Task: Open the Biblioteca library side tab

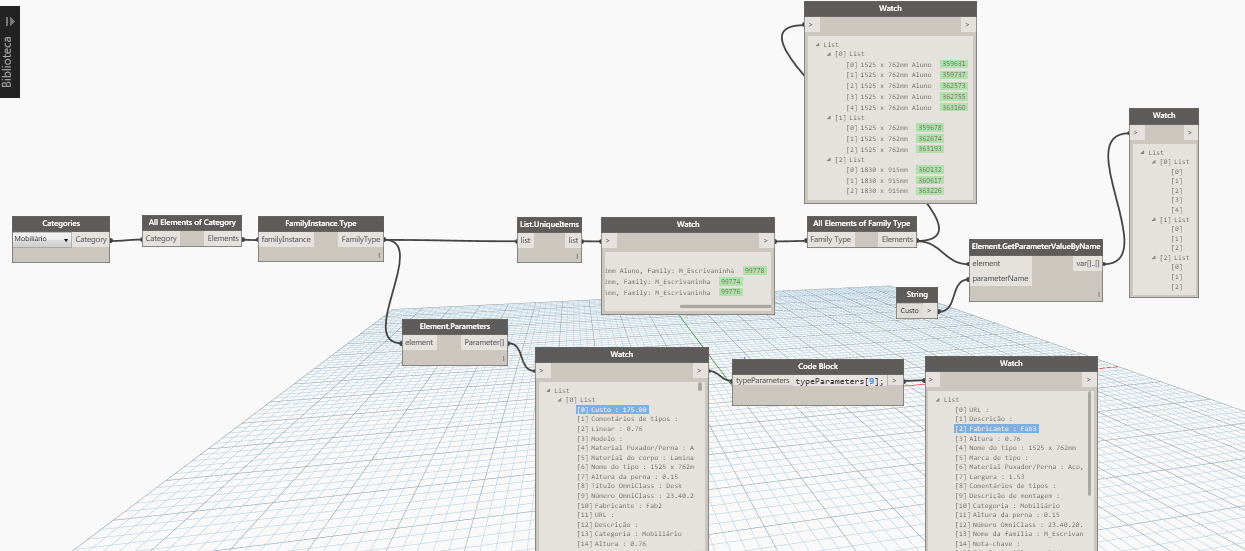Action: [10, 49]
